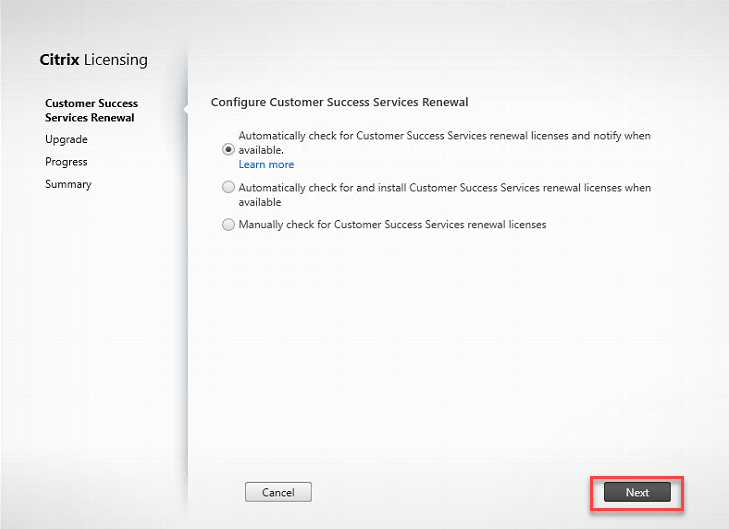Viewport: 729px width, 529px height.
Task: Select automatically check and install renewal licenses option
Action: [x=228, y=187]
